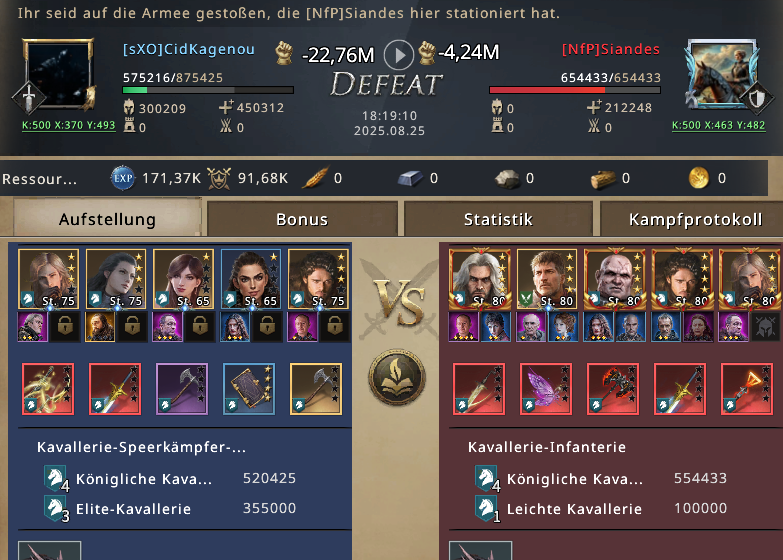Viewport: 783px width, 560px height.
Task: Switch to the Statistik tab
Action: tap(498, 219)
